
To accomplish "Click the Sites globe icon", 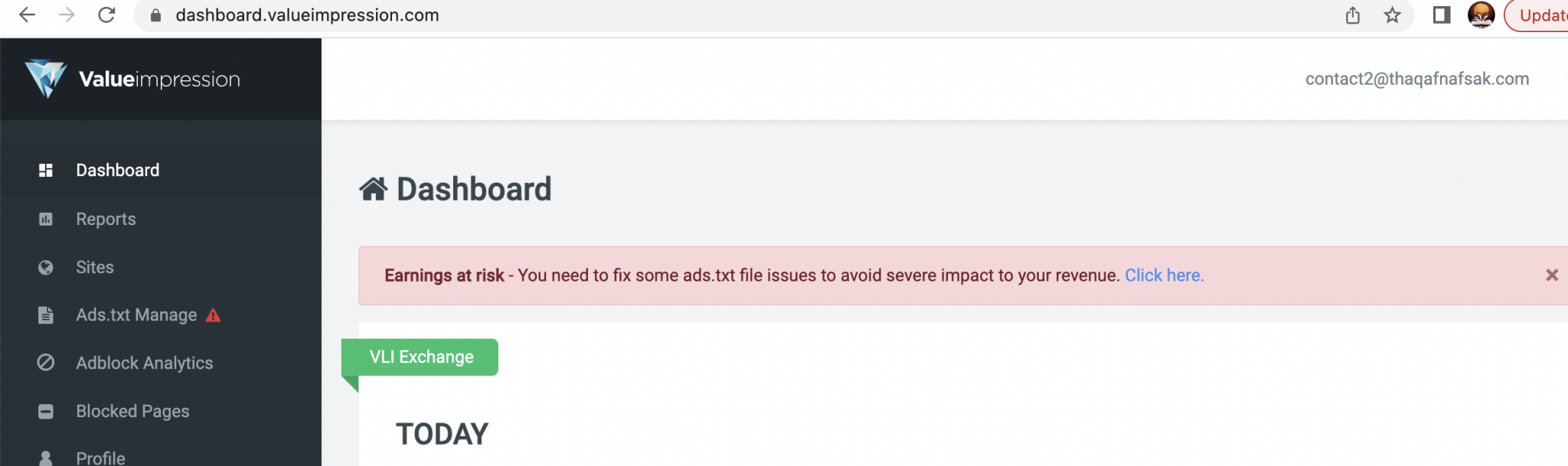I will tap(46, 267).
